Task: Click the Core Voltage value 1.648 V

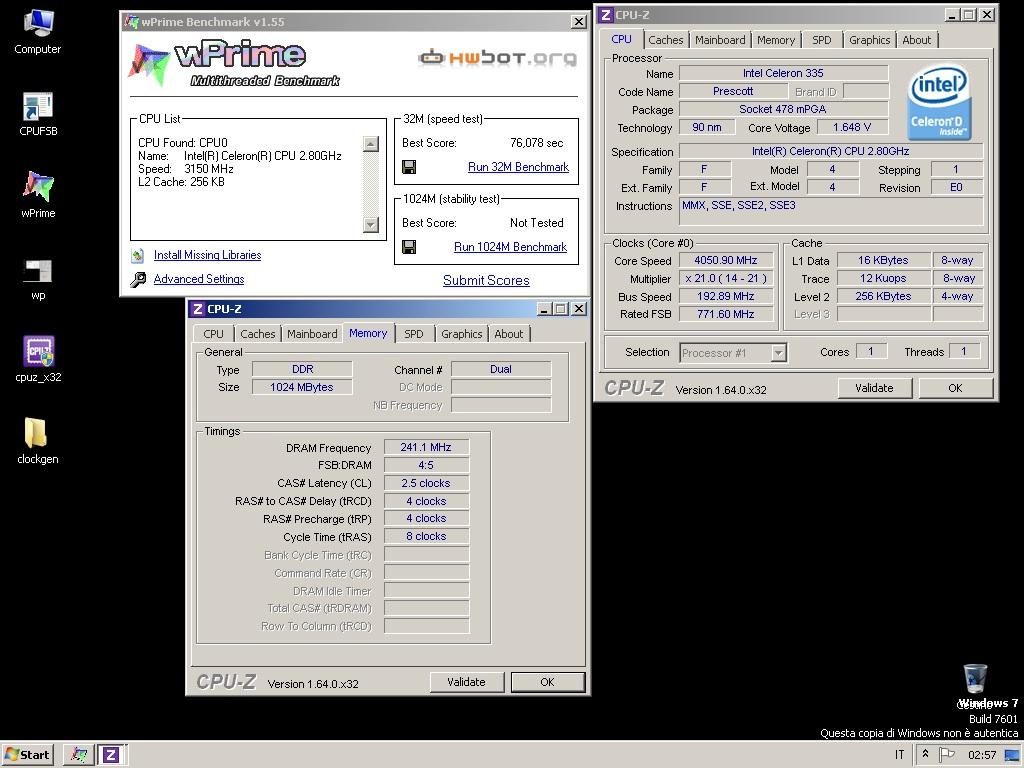Action: (852, 127)
